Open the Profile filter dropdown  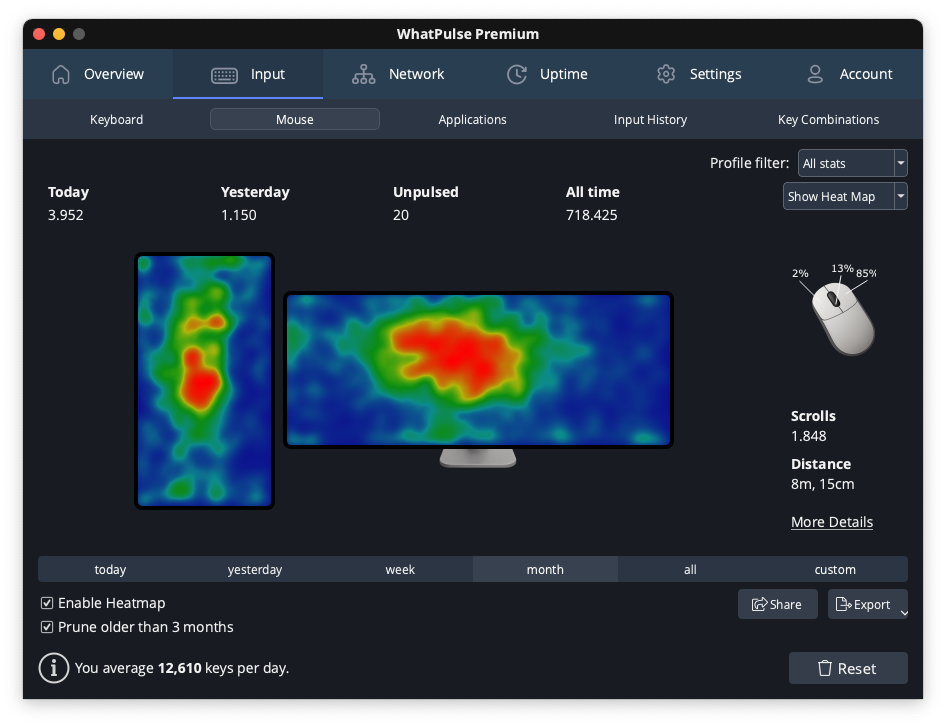coord(899,163)
